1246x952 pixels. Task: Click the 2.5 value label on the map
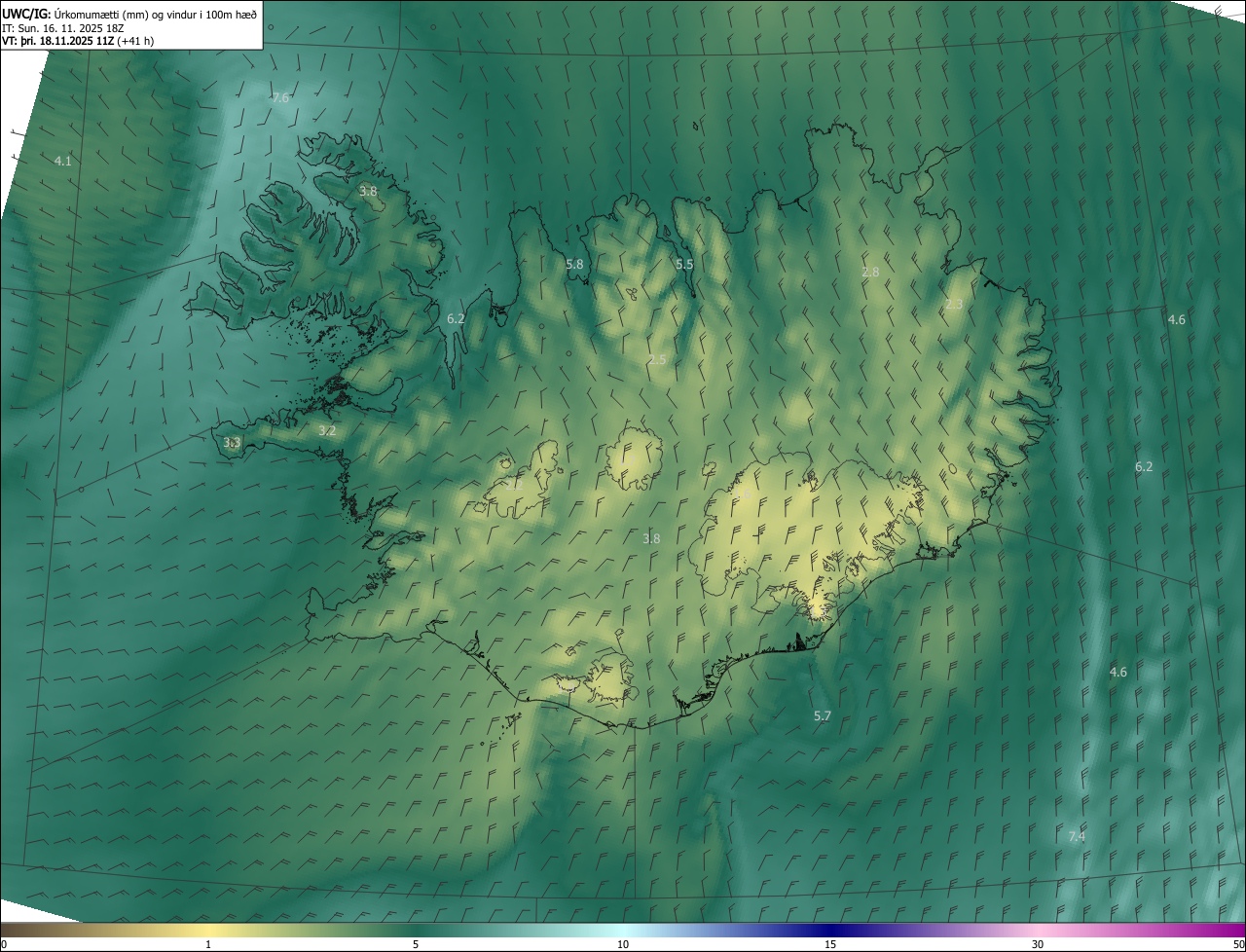[x=657, y=360]
